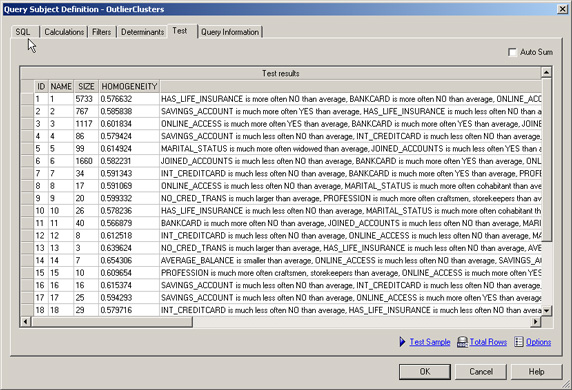Click the Options list icon

(518, 342)
